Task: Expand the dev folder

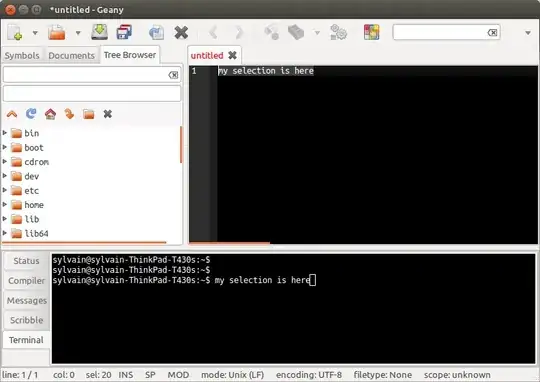Action: 5,176
